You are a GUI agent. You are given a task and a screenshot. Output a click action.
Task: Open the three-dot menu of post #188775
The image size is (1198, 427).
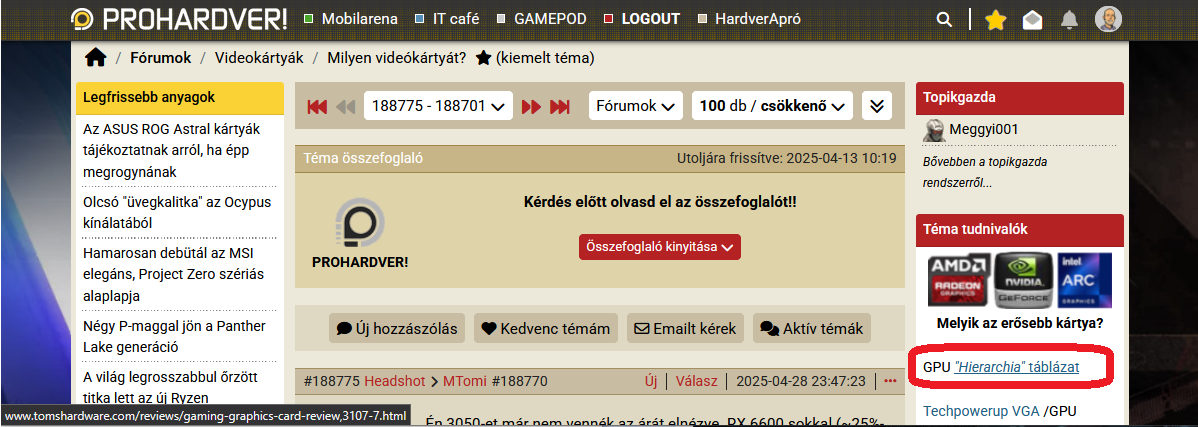pyautogui.click(x=890, y=380)
